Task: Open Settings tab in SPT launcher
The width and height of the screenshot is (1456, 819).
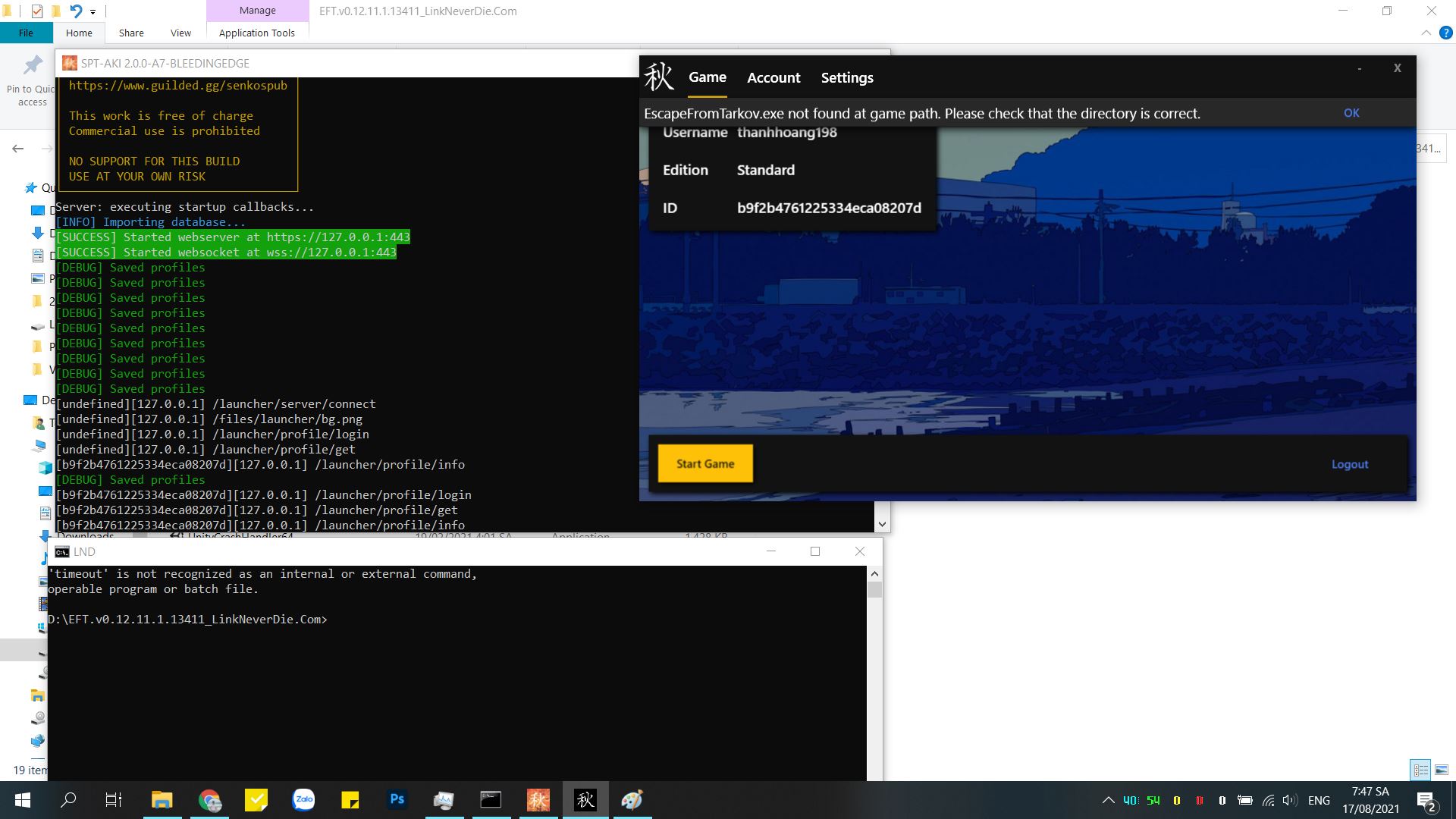Action: 847,77
